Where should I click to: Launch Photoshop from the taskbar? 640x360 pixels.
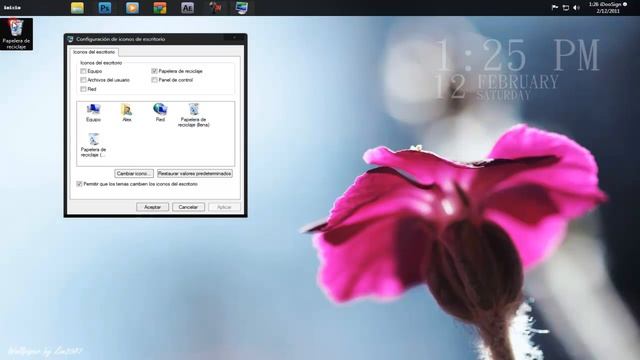pyautogui.click(x=105, y=8)
